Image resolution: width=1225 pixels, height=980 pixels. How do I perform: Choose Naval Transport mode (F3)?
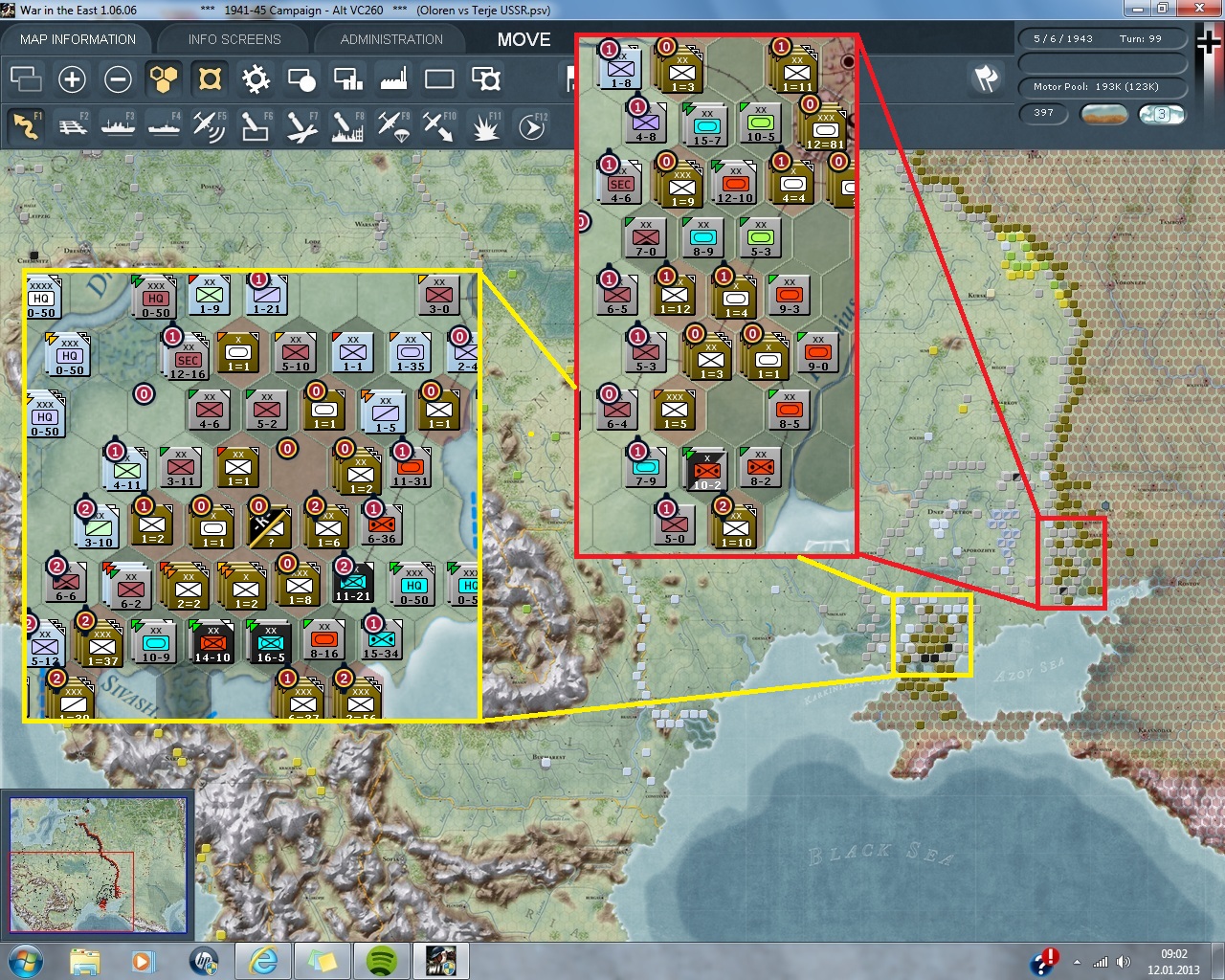118,125
